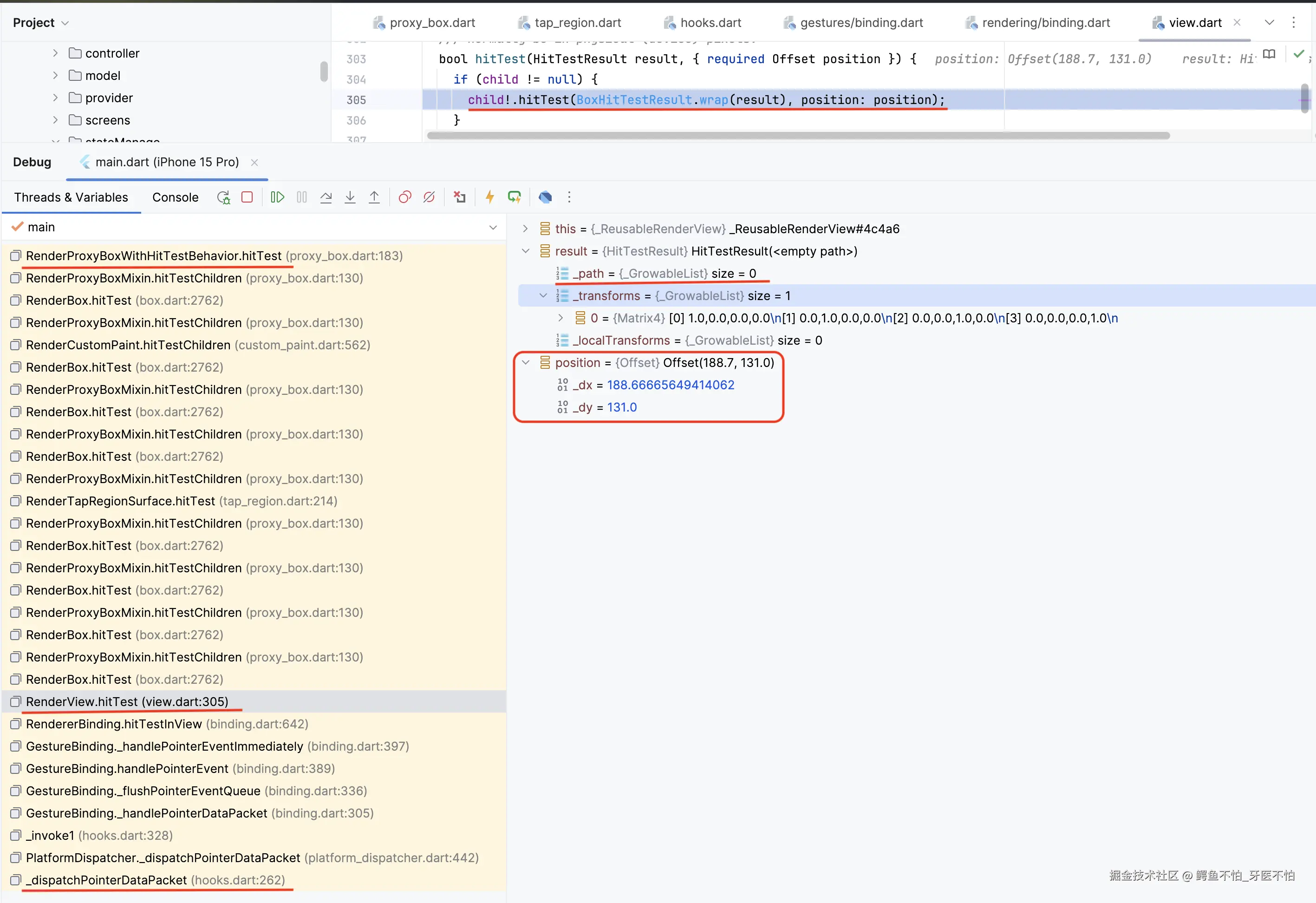The height and width of the screenshot is (903, 1316).
Task: Select the RendererBinding.hitTestInView stack frame
Action: 113,724
